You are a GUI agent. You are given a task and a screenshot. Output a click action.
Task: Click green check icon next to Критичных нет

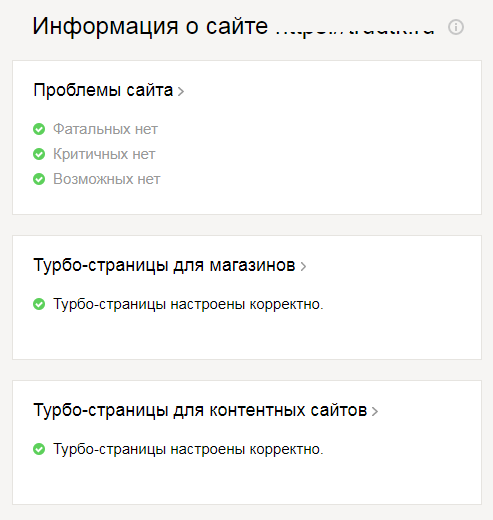[x=39, y=154]
